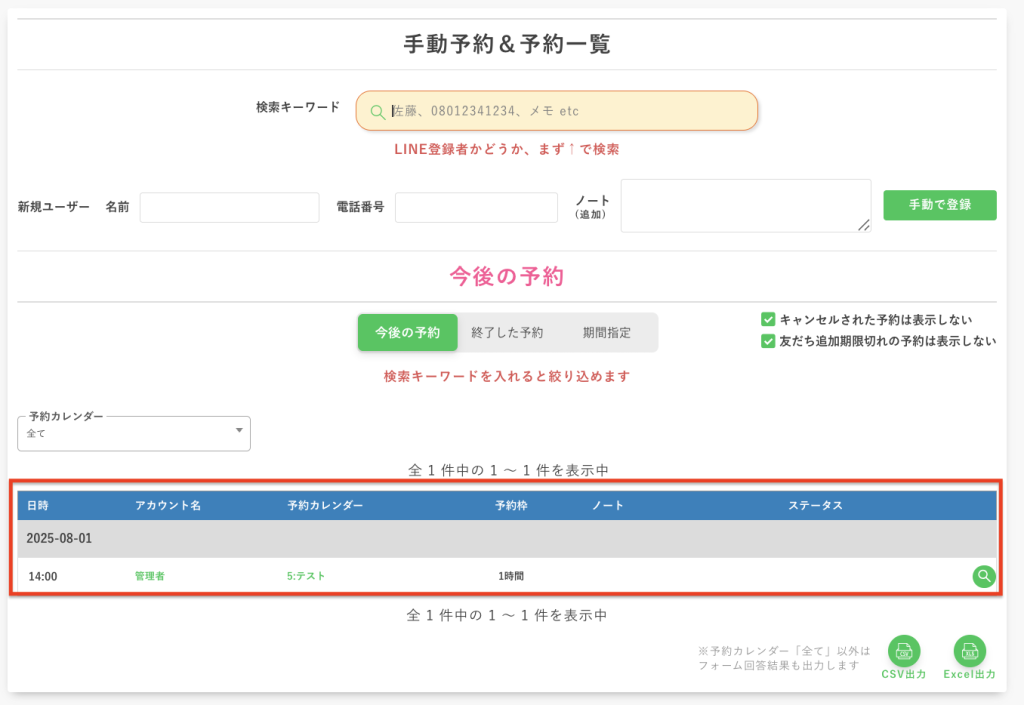Open the 管理者 account link

pos(149,576)
